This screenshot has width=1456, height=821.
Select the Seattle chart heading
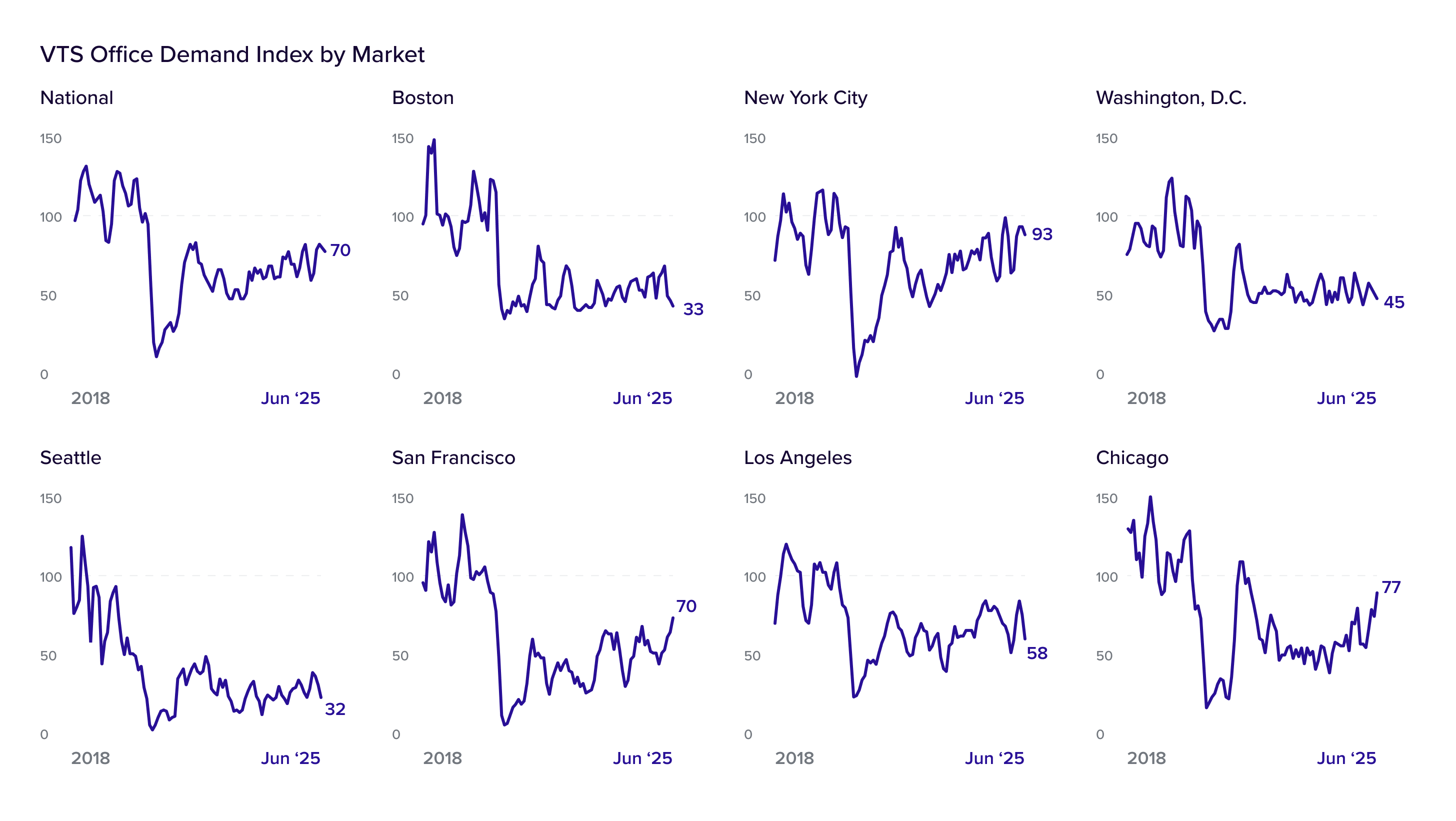click(x=70, y=457)
